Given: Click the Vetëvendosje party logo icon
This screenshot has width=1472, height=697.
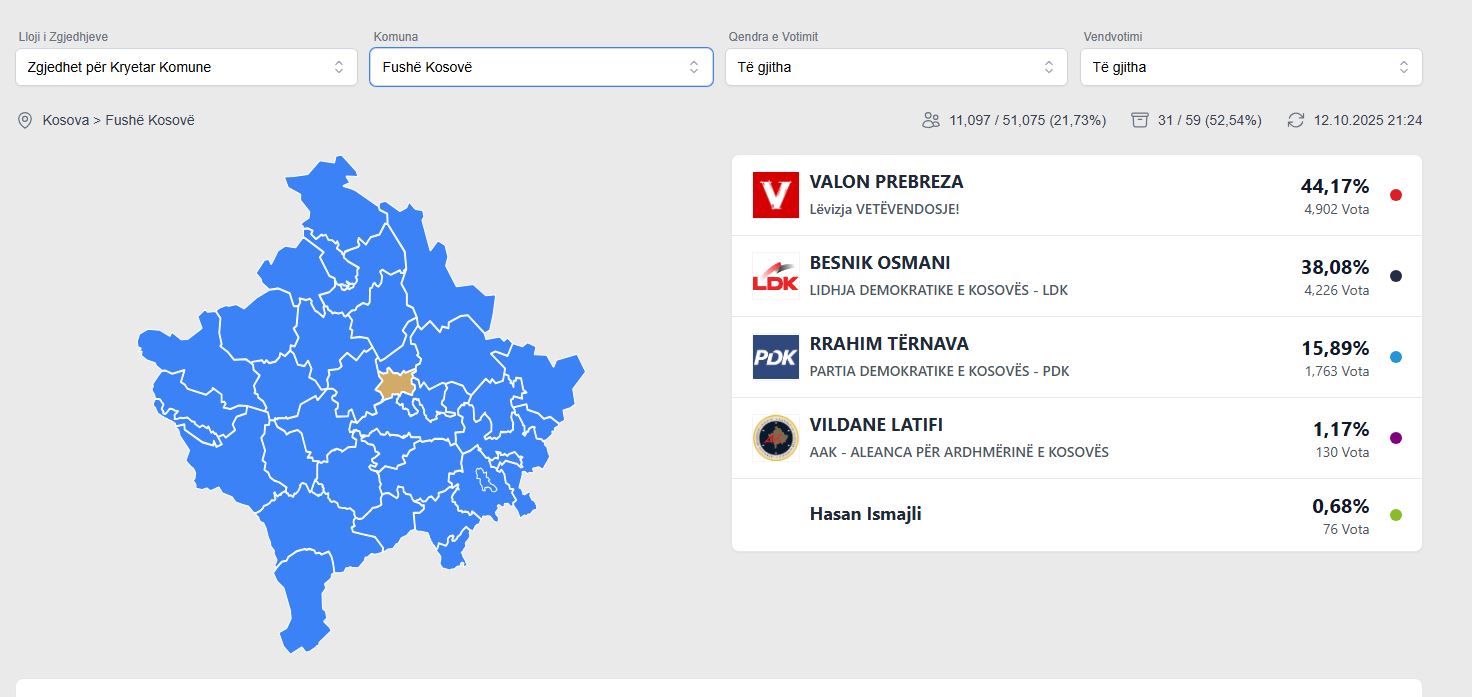Looking at the screenshot, I should click(775, 195).
